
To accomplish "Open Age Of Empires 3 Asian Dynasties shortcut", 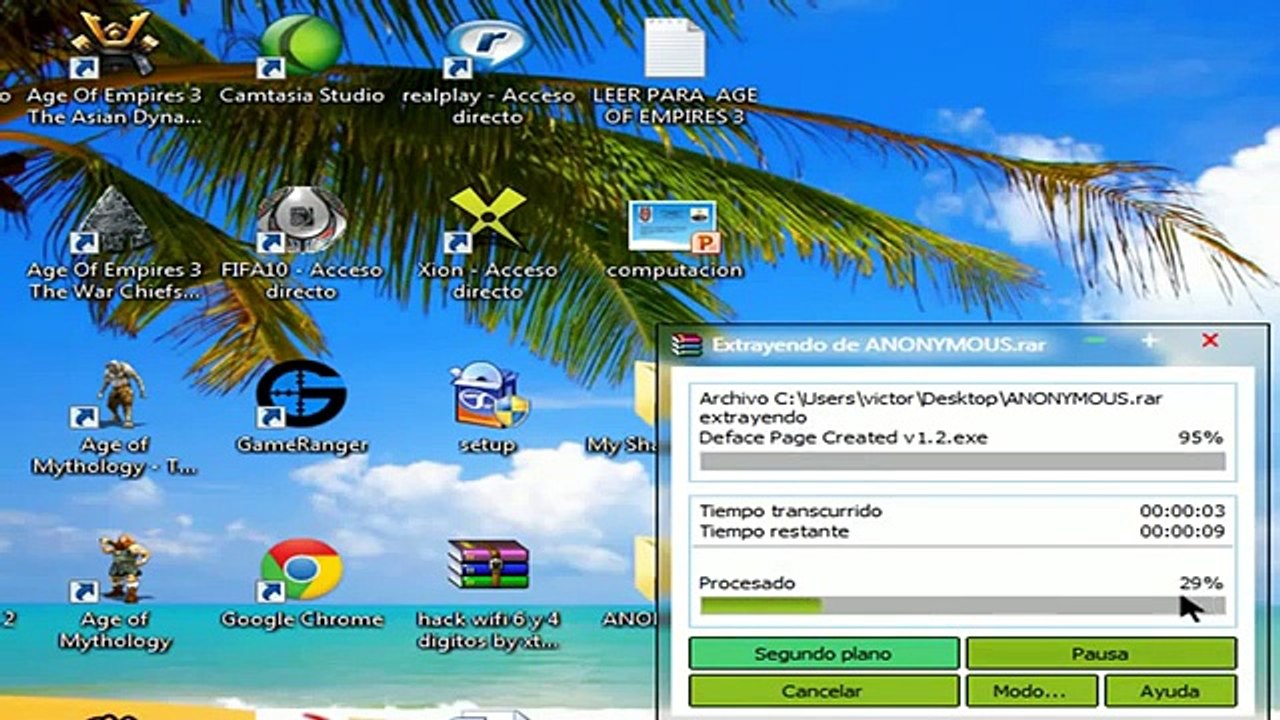I will click(x=113, y=45).
